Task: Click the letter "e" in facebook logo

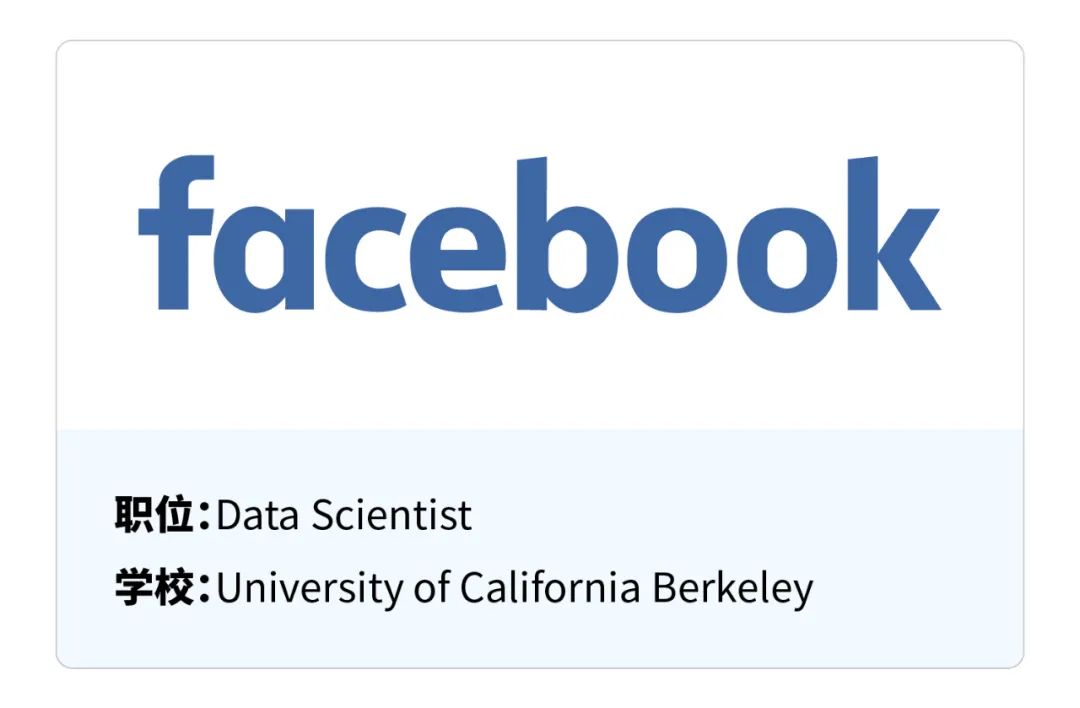Action: pyautogui.click(x=458, y=260)
